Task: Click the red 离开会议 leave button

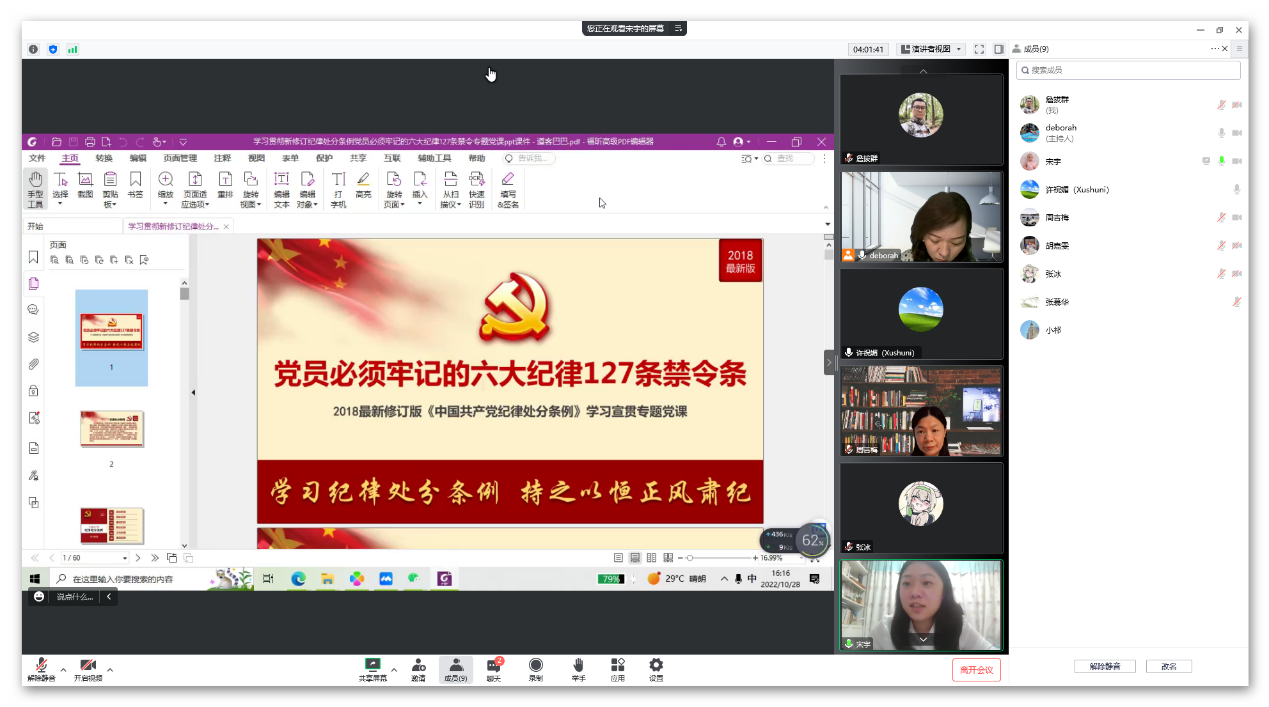Action: pos(976,670)
